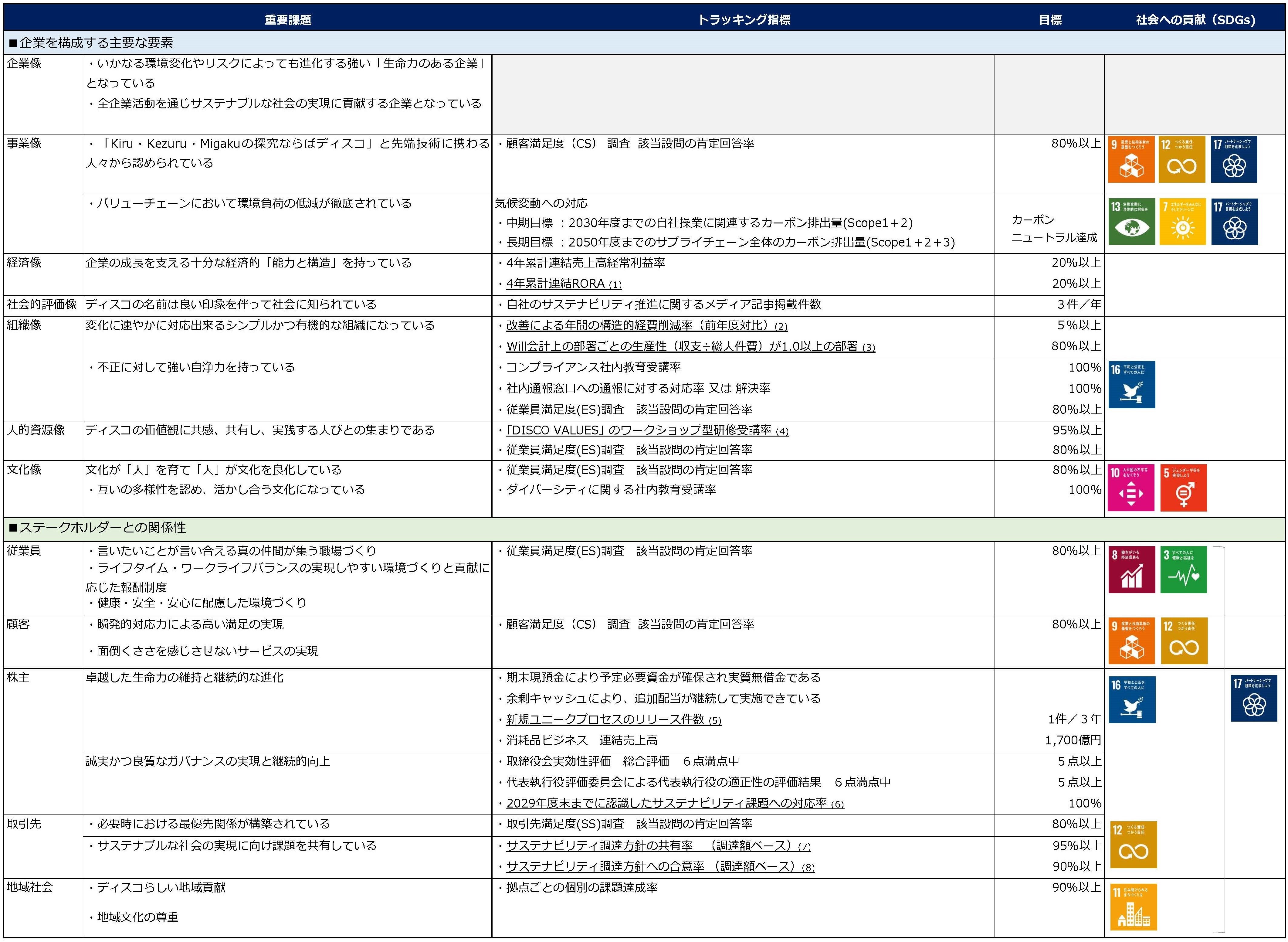The height and width of the screenshot is (942, 1288).
Task: Click SDG 8 growth chart icon in 従業員 row
Action: [x=1132, y=570]
